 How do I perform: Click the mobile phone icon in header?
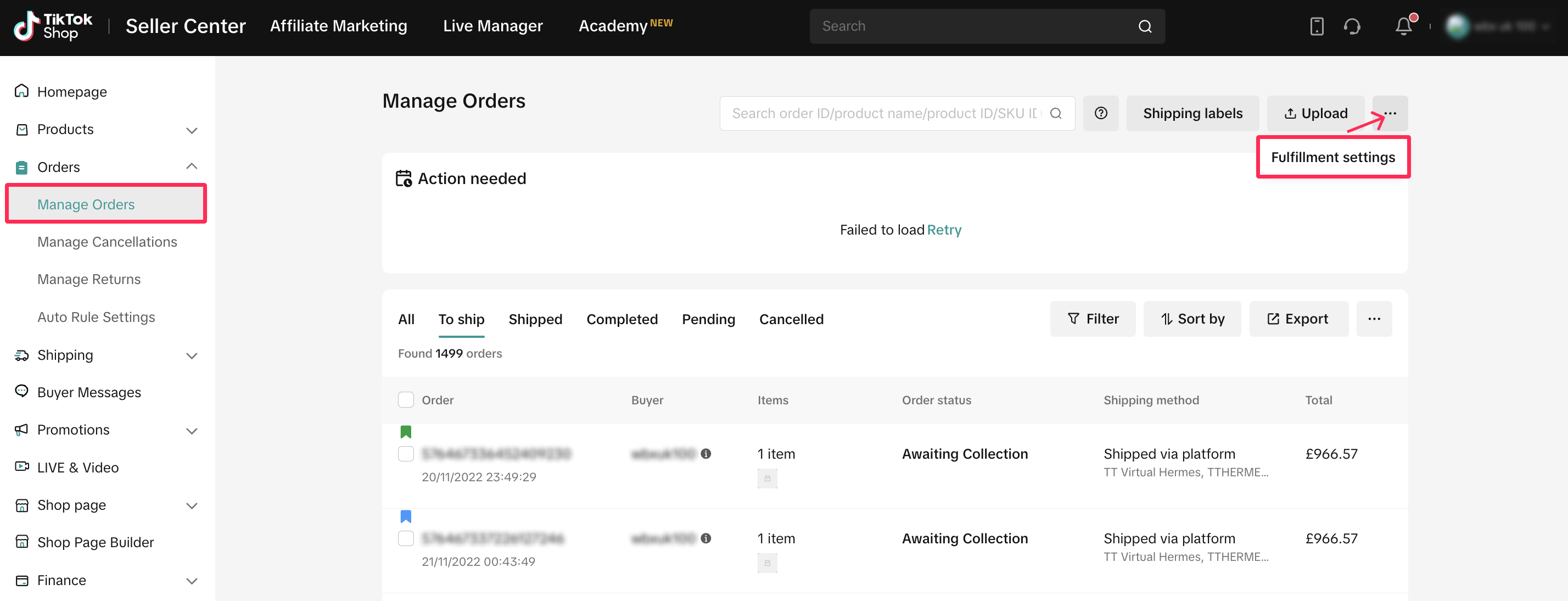click(1317, 26)
